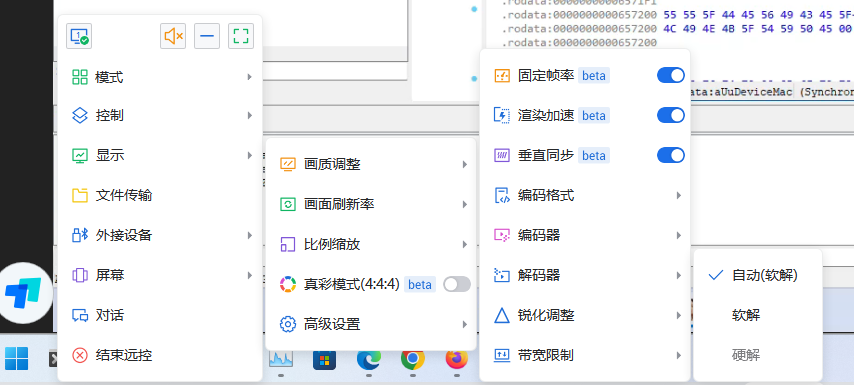Click the orange monitor icon beside 画质调整
The image size is (854, 385).
pos(288,164)
